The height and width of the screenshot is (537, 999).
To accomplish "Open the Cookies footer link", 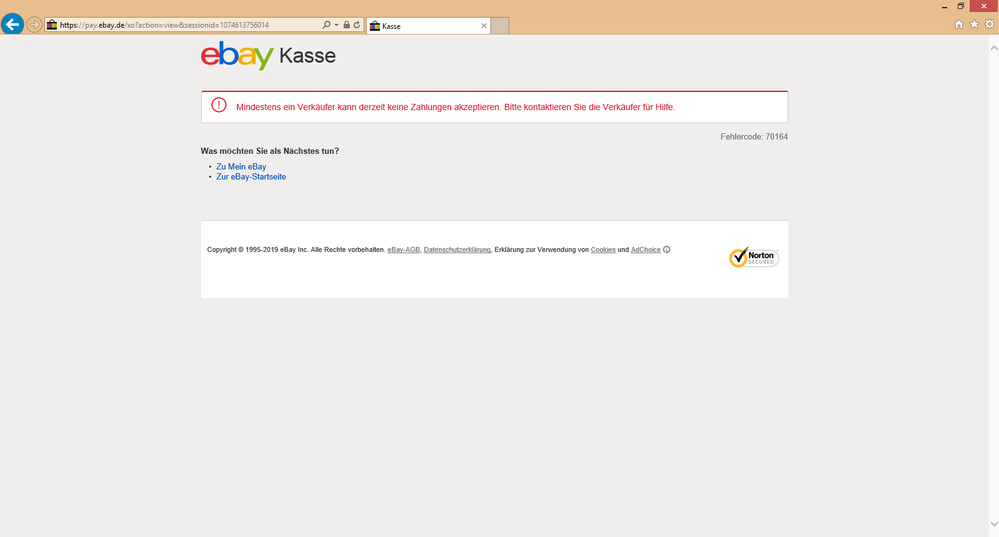I will [x=603, y=250].
